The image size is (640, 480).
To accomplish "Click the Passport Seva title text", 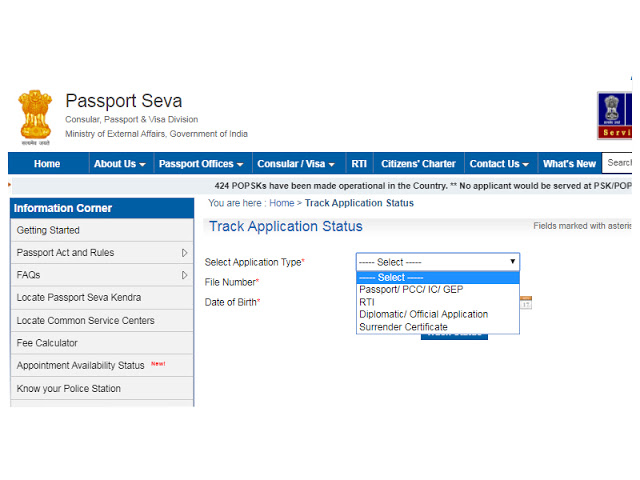I will 124,101.
